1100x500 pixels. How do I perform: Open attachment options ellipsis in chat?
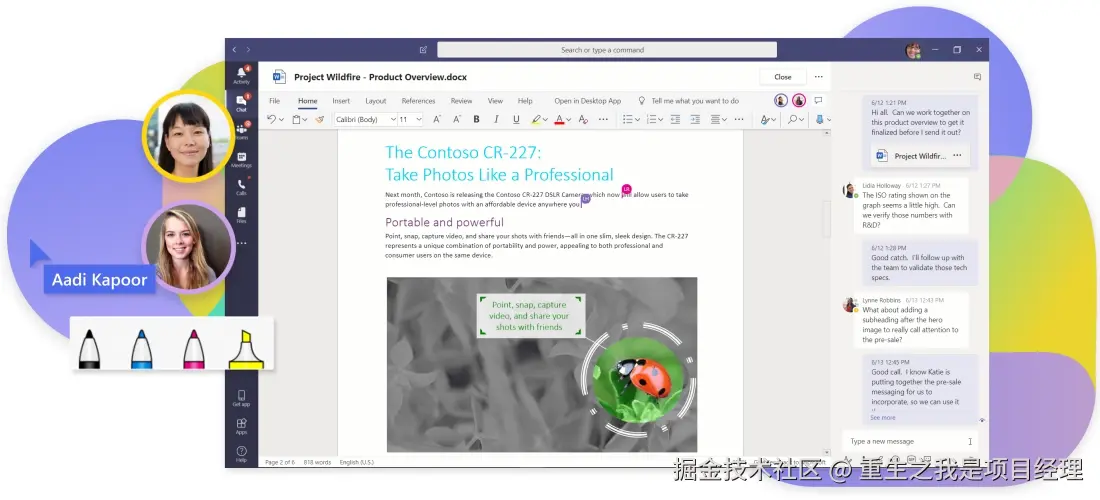tap(958, 156)
